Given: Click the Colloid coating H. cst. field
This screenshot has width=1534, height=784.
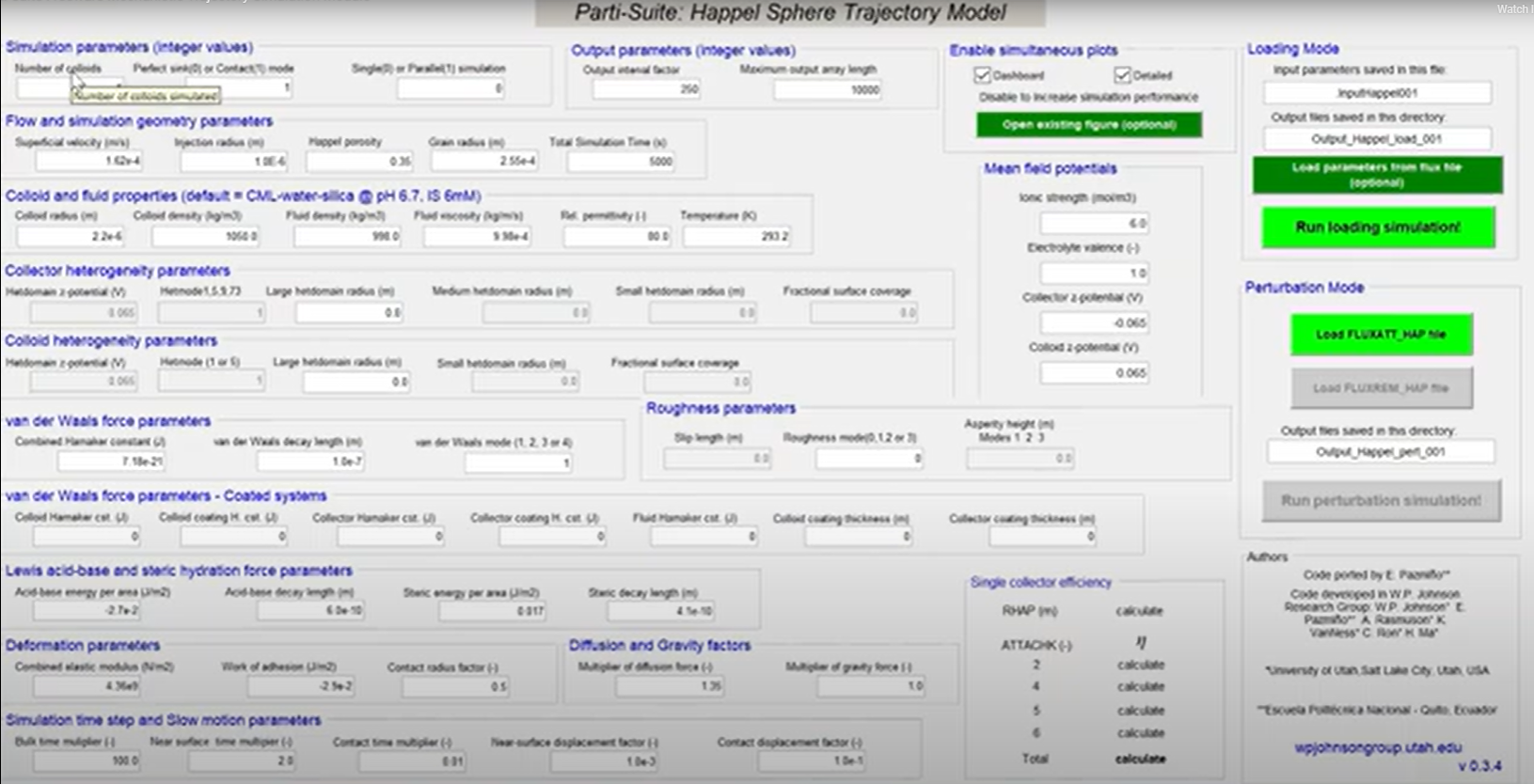Looking at the screenshot, I should [x=234, y=537].
